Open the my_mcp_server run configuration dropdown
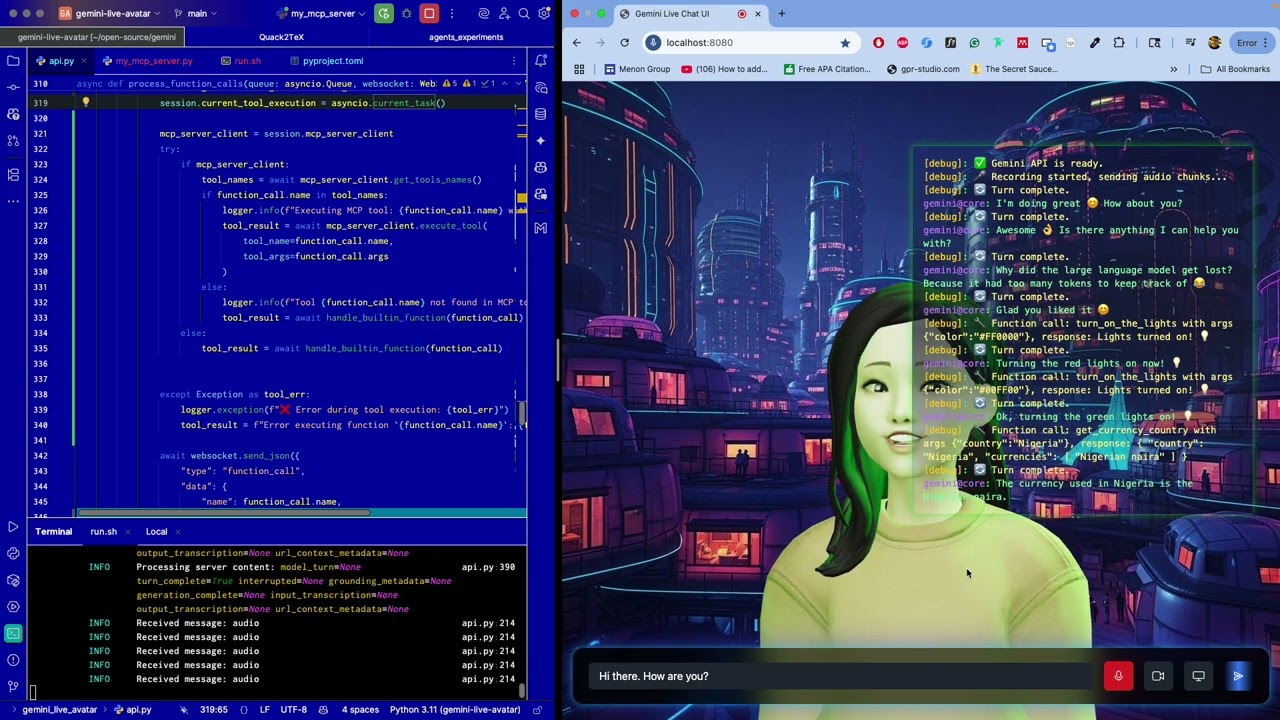The image size is (1280, 720). point(320,13)
